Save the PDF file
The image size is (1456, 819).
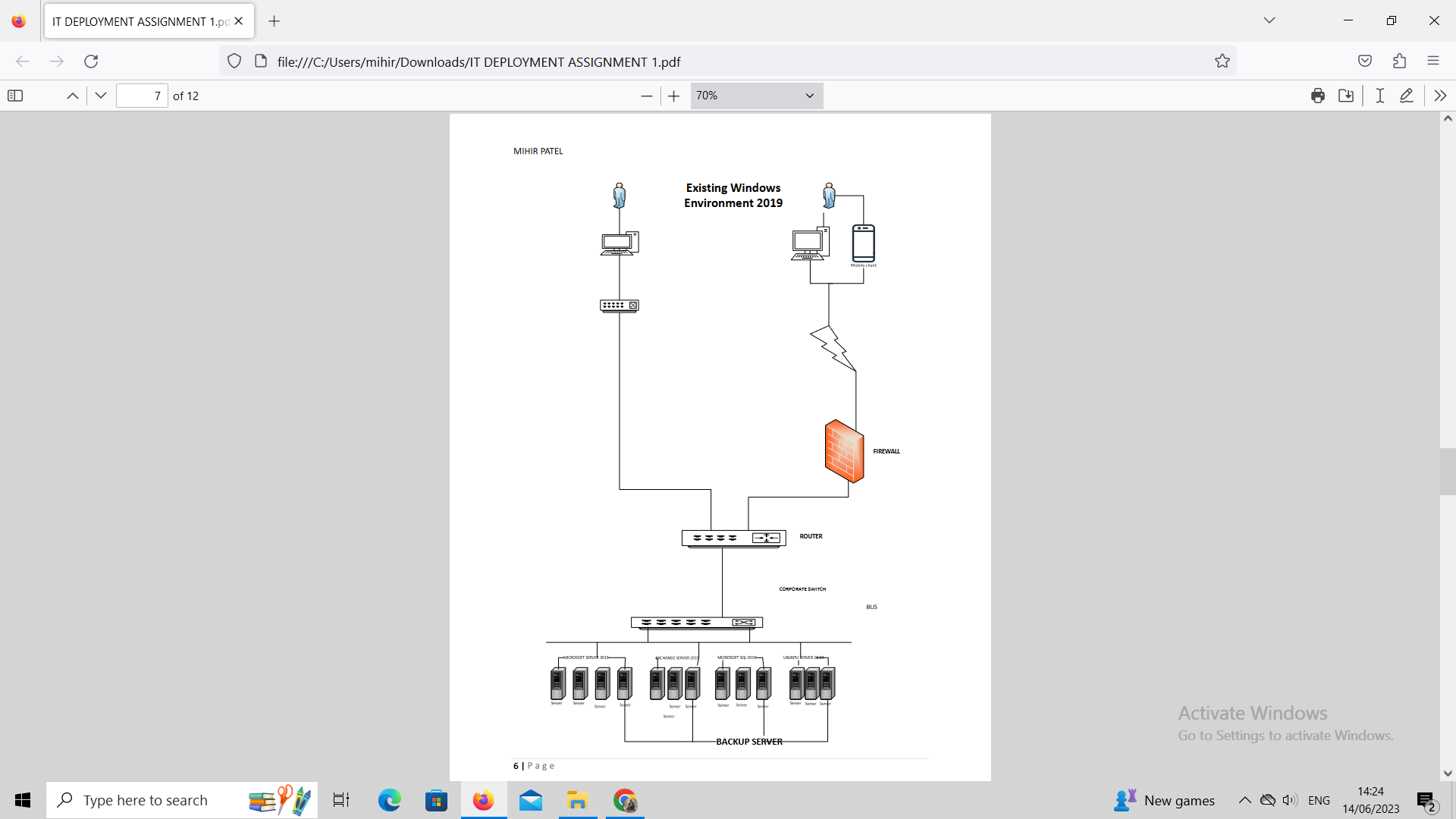point(1346,96)
